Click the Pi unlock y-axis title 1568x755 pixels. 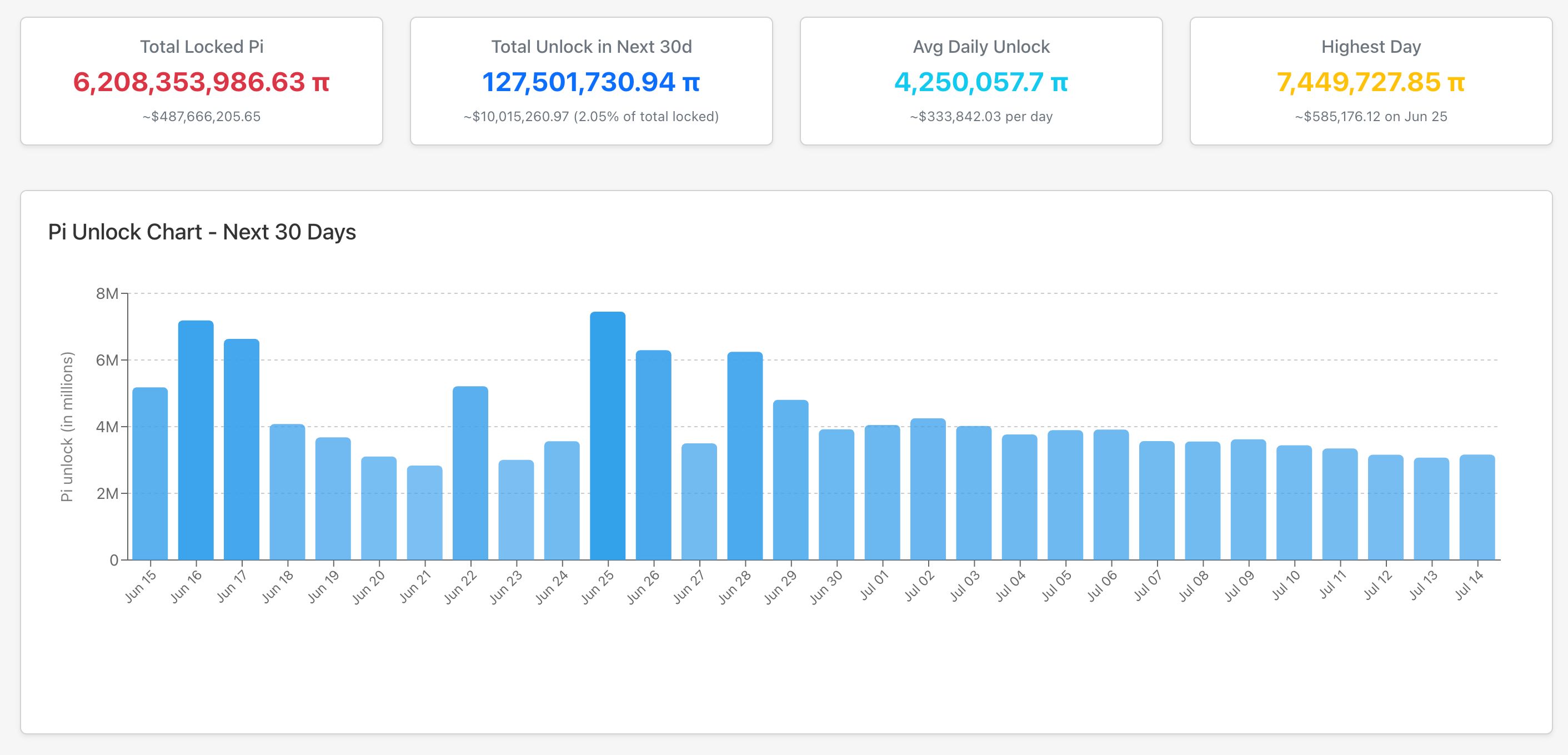point(67,427)
